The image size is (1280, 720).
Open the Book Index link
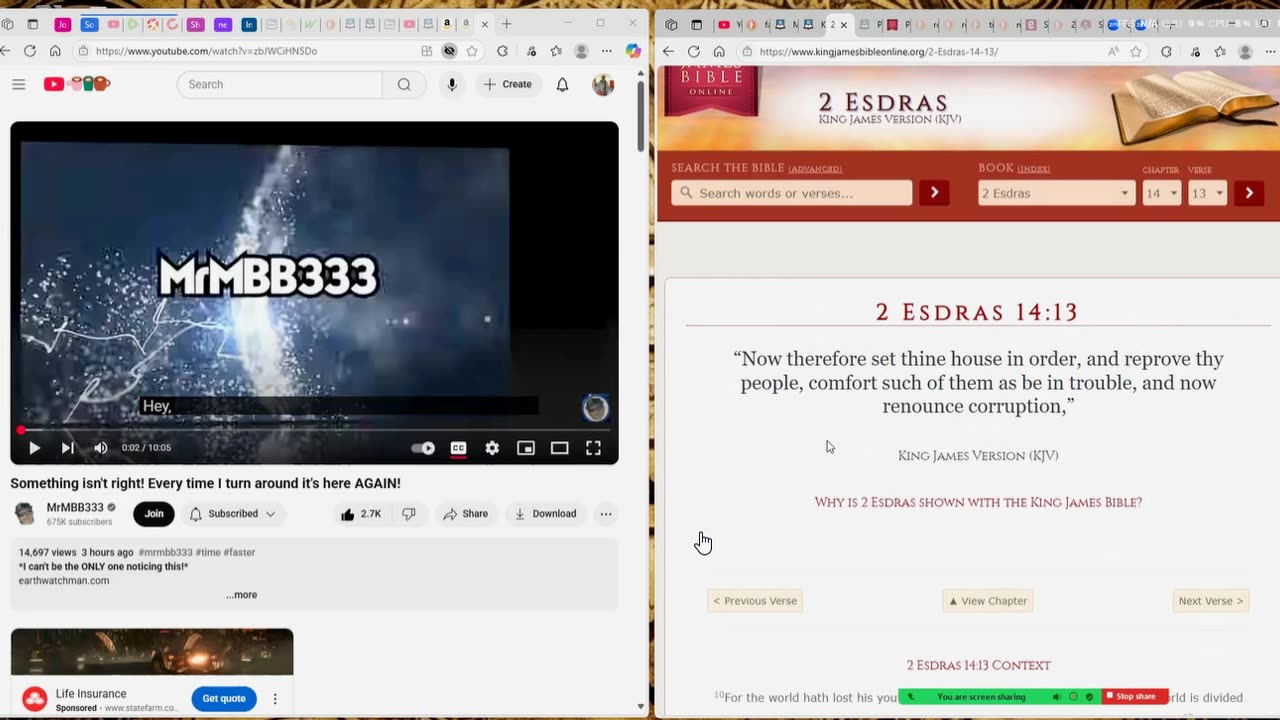tap(1034, 169)
